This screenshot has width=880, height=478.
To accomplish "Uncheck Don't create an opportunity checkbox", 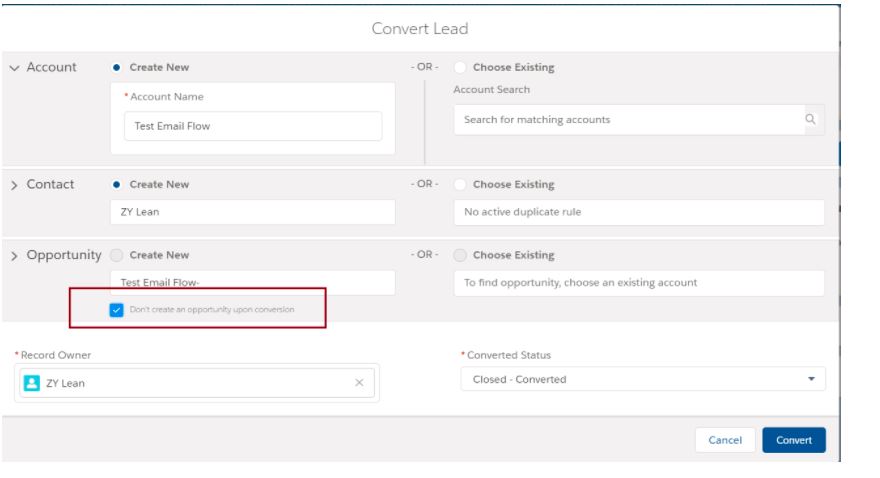I will click(x=116, y=310).
